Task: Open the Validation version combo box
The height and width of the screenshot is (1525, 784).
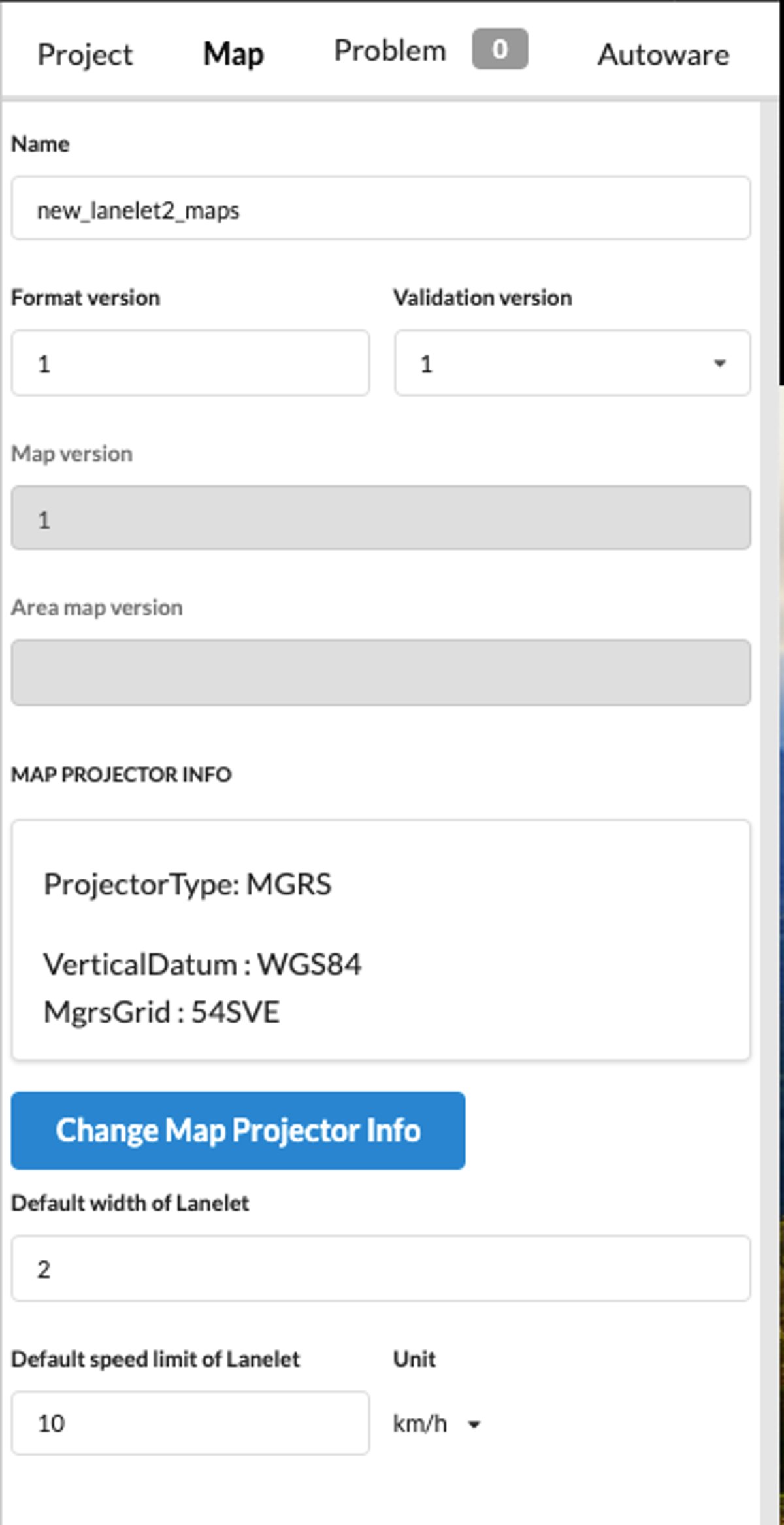Action: [x=572, y=364]
